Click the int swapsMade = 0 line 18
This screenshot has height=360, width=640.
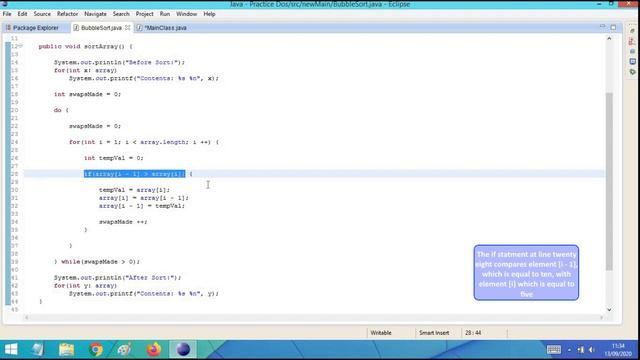(87, 94)
